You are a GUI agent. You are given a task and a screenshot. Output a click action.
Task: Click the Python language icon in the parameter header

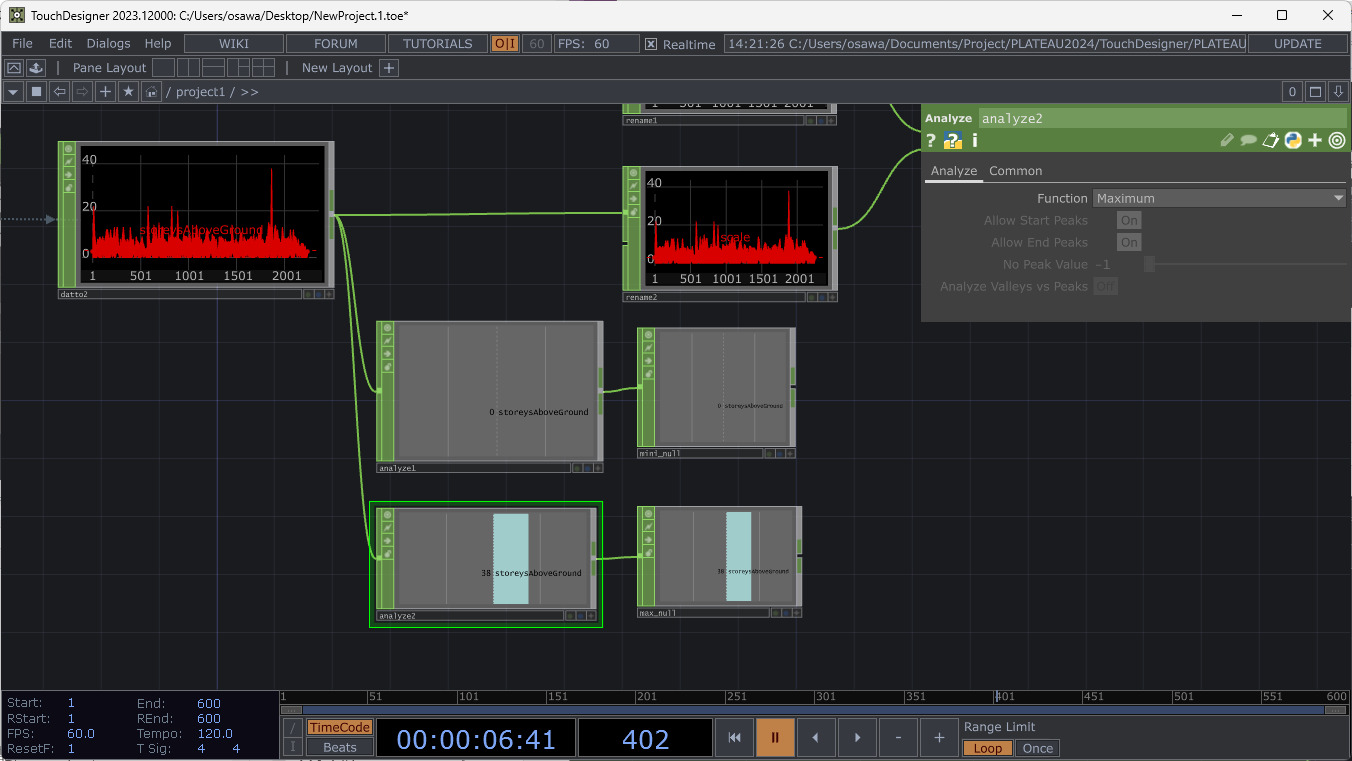point(1293,141)
